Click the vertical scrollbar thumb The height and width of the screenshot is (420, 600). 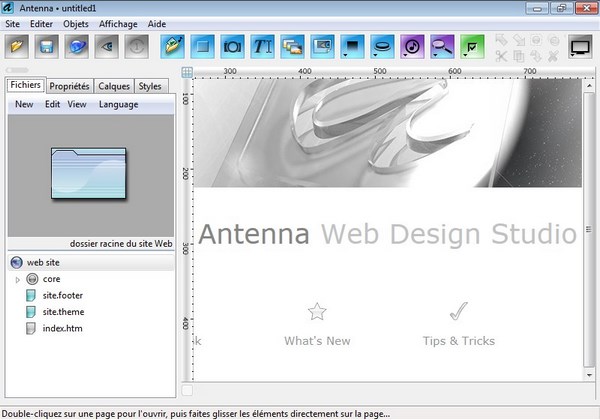coord(589,230)
